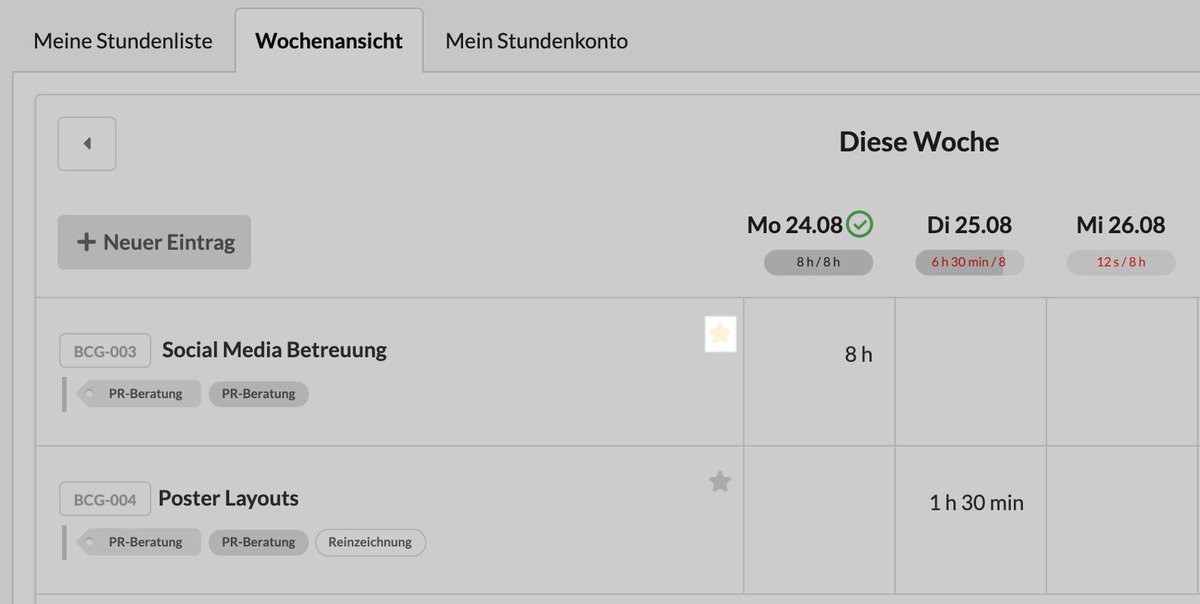Image resolution: width=1200 pixels, height=604 pixels.
Task: Add a Neuer Eintrag
Action: pyautogui.click(x=154, y=242)
